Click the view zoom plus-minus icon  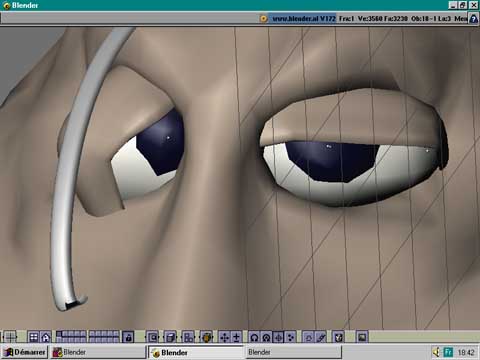point(236,337)
